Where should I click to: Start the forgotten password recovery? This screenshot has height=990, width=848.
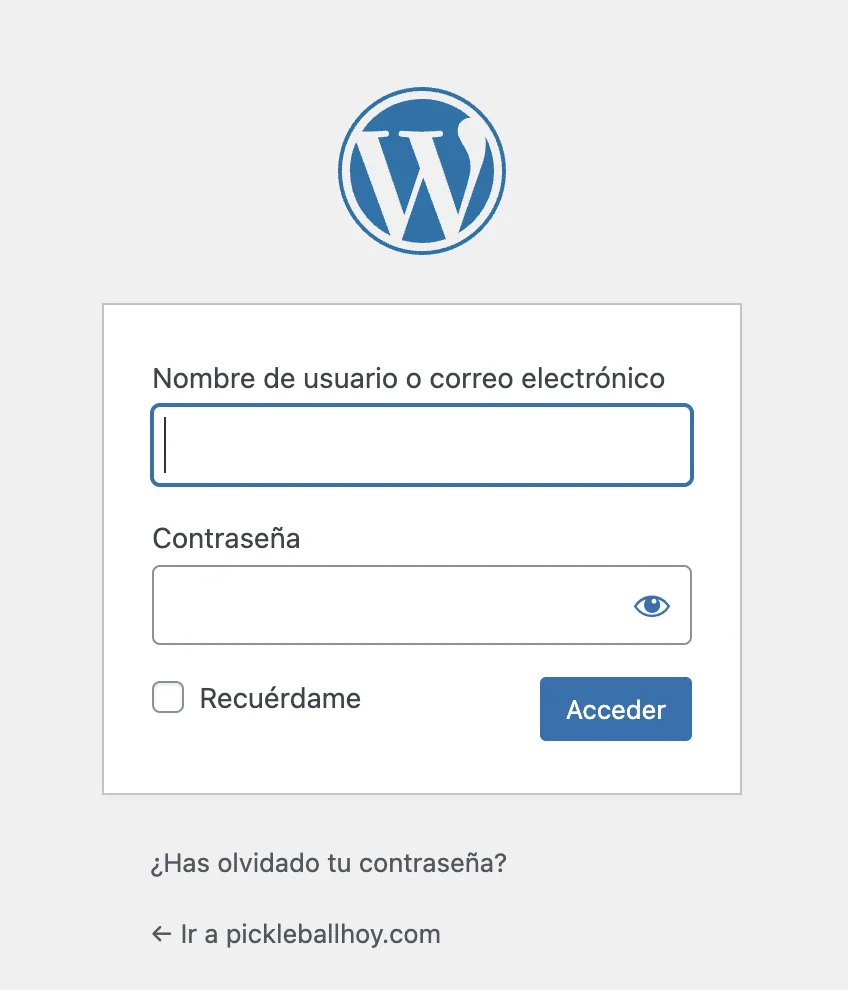point(328,863)
